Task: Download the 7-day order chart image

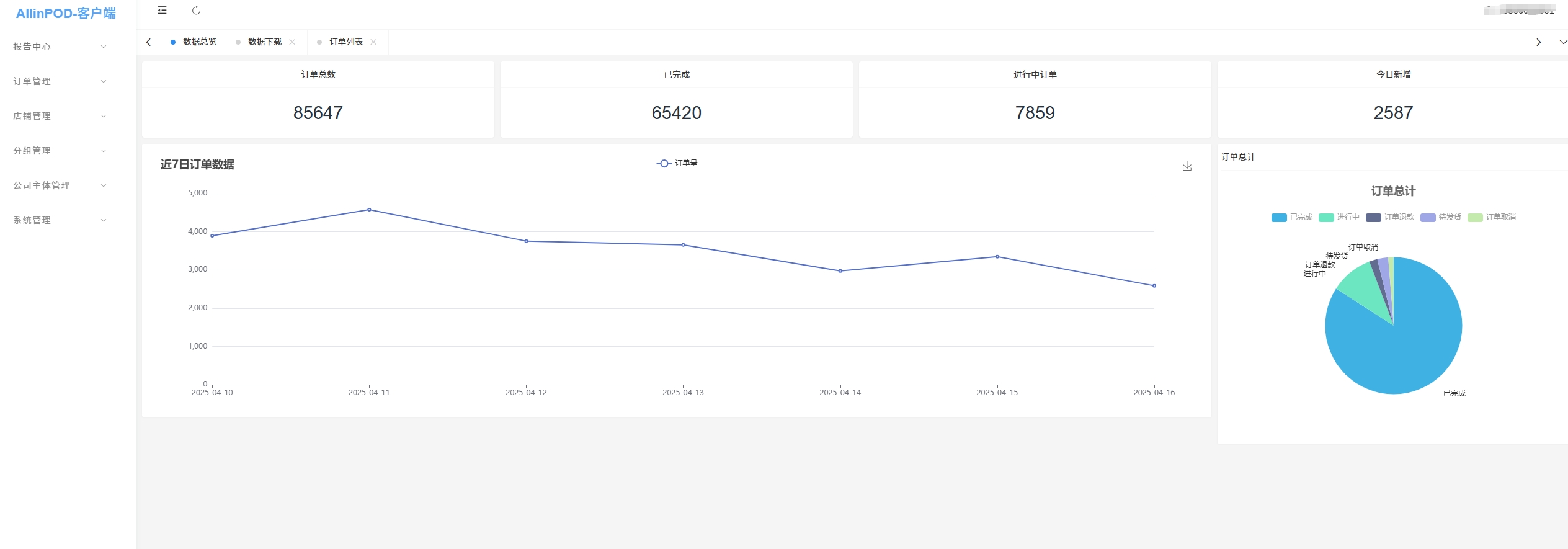Action: pos(1187,166)
